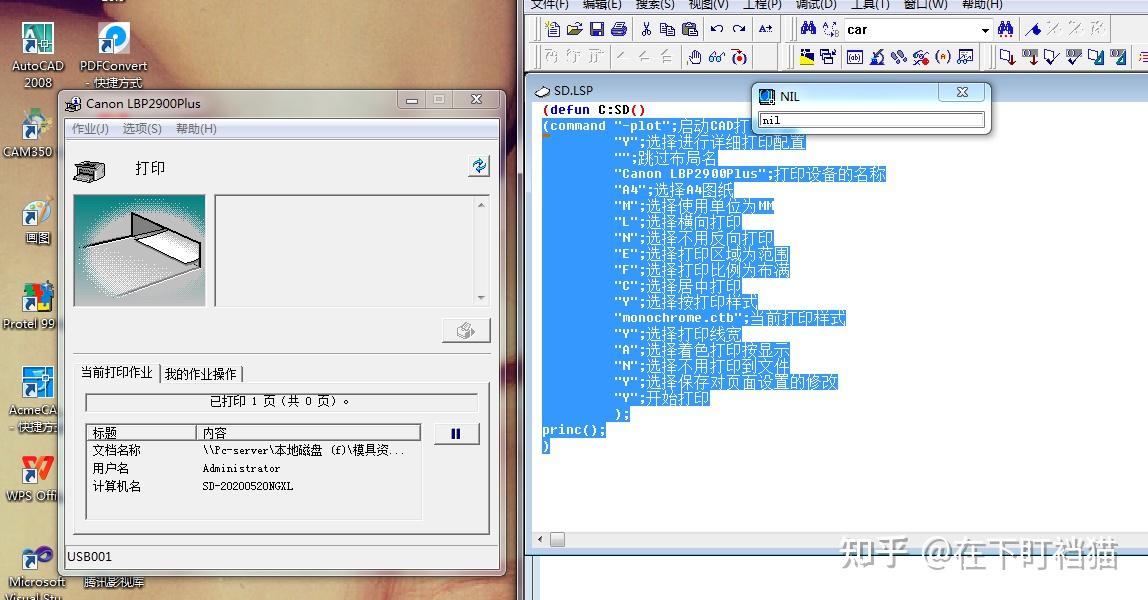
Task: Click the 'car' search text box
Action: point(911,30)
